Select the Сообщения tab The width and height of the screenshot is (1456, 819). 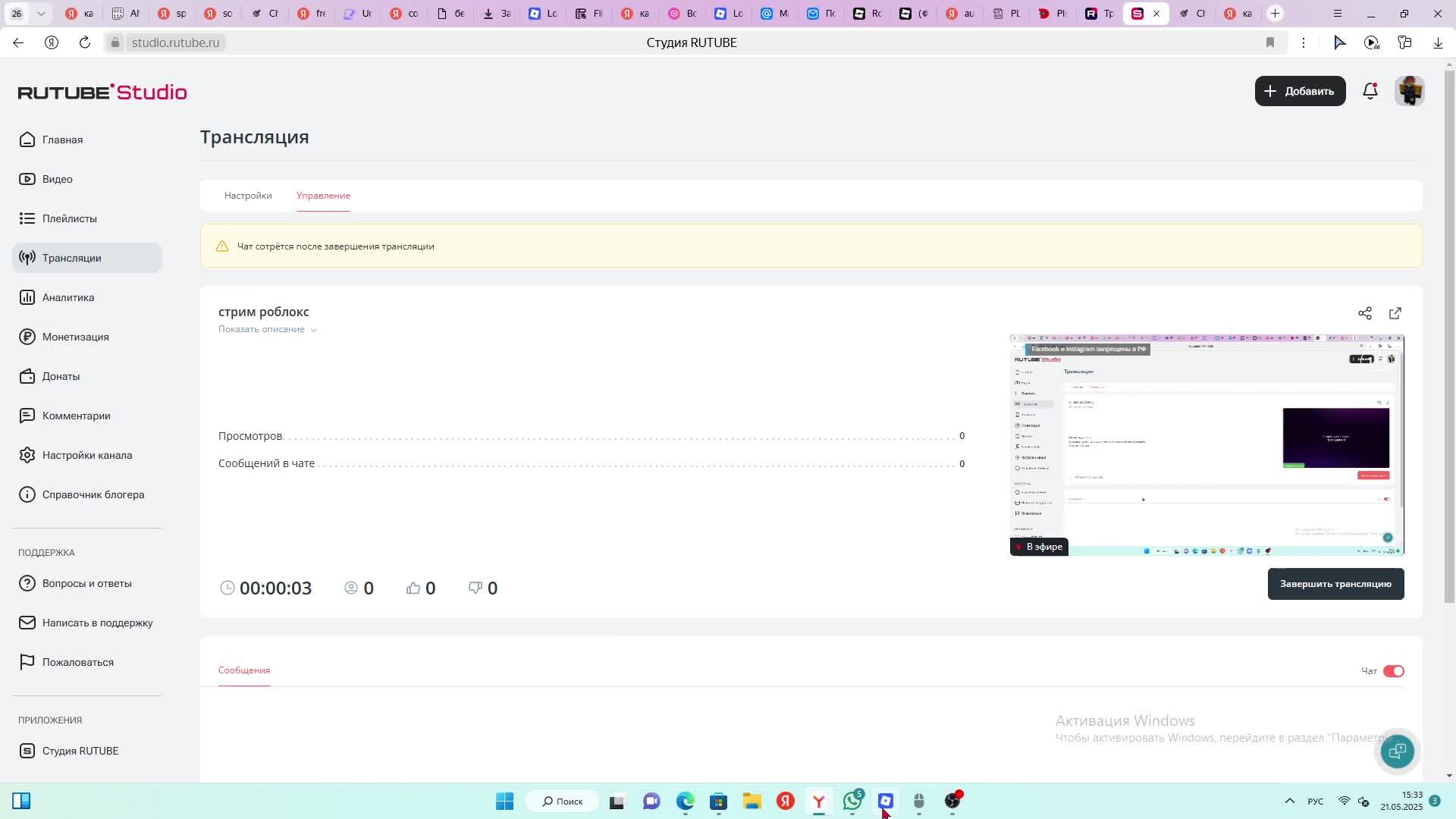244,670
